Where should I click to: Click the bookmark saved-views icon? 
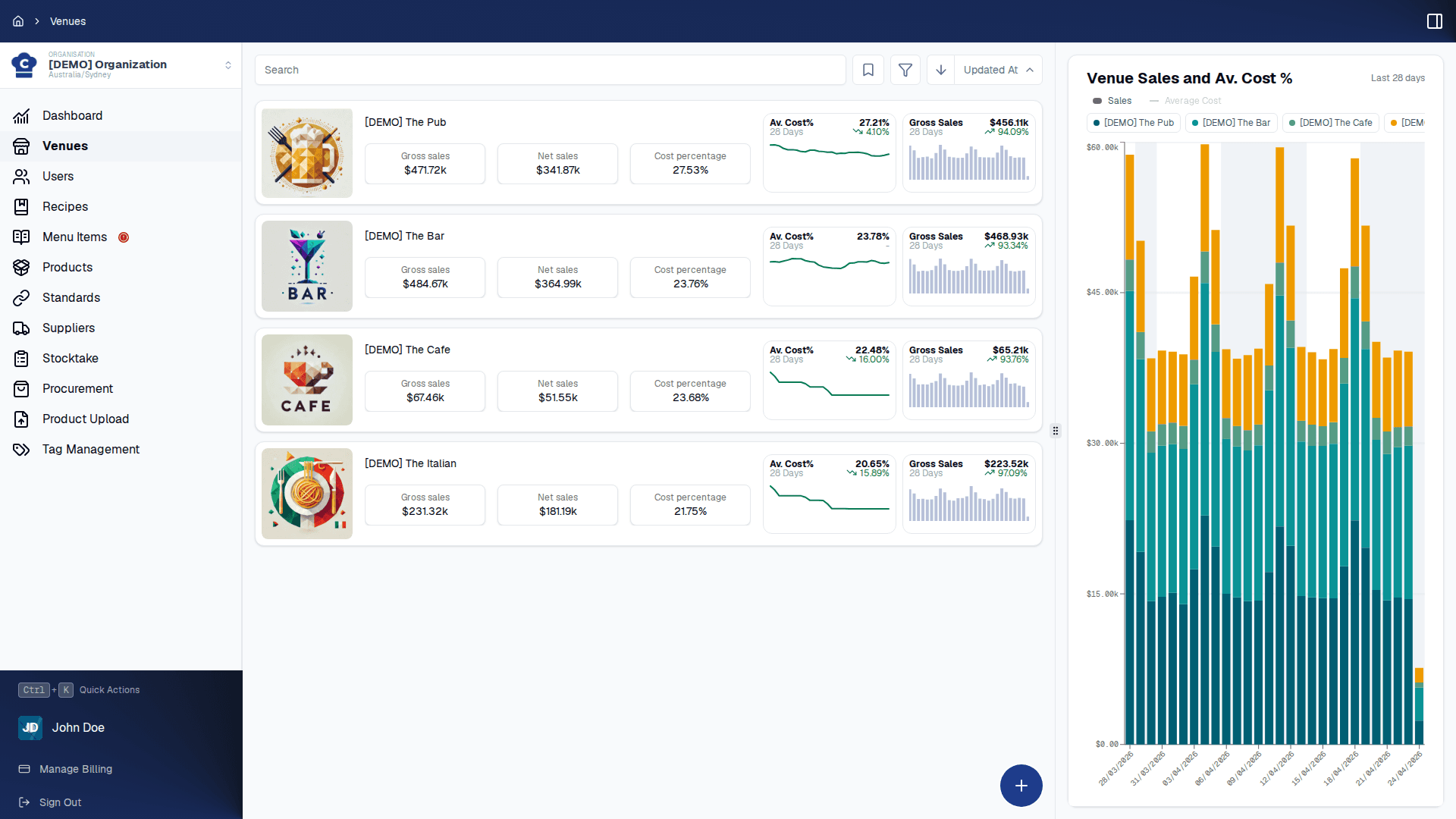point(868,70)
